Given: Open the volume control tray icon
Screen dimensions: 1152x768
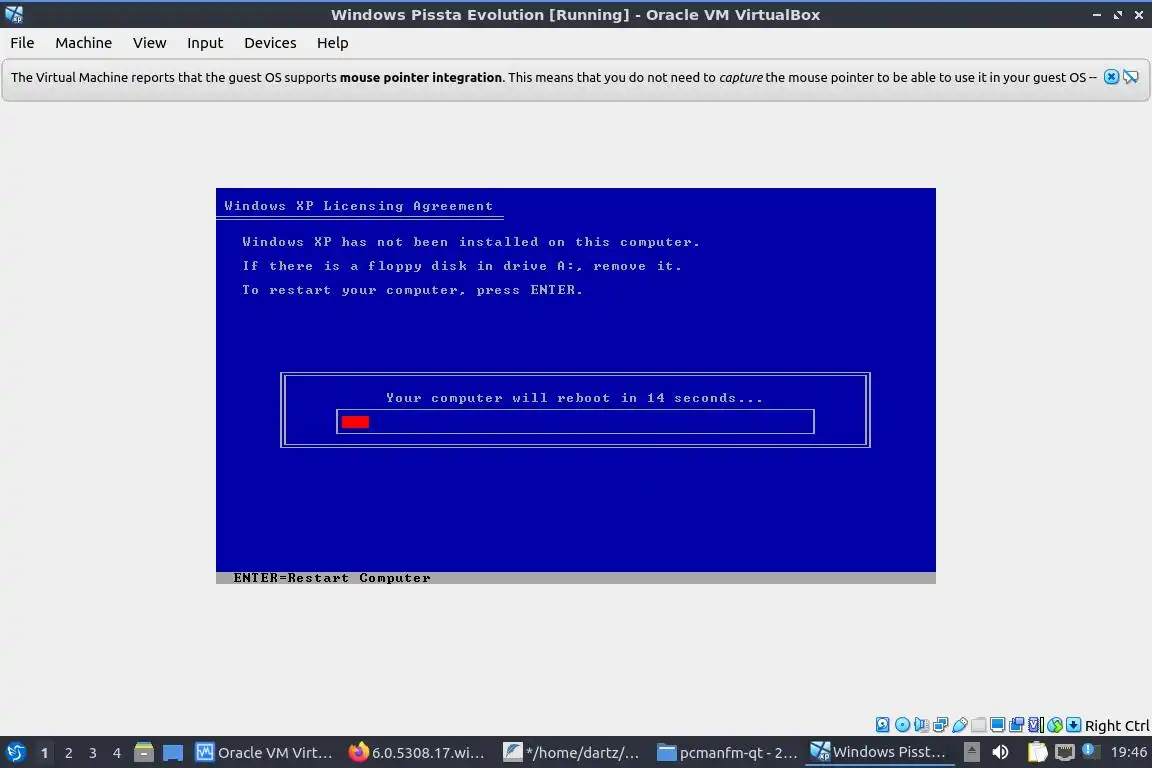Looking at the screenshot, I should pos(1000,752).
